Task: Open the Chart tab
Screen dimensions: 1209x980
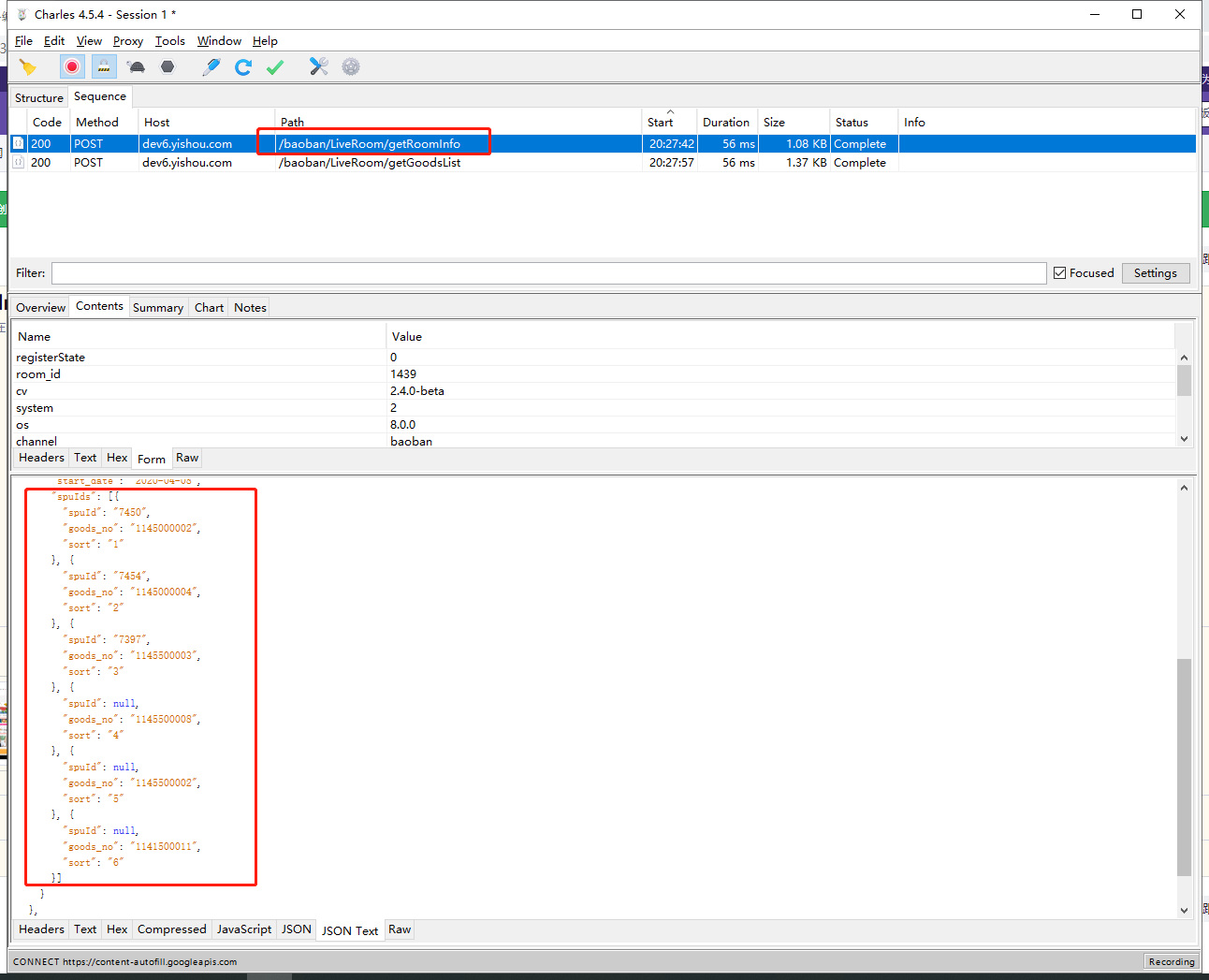Action: coord(209,307)
